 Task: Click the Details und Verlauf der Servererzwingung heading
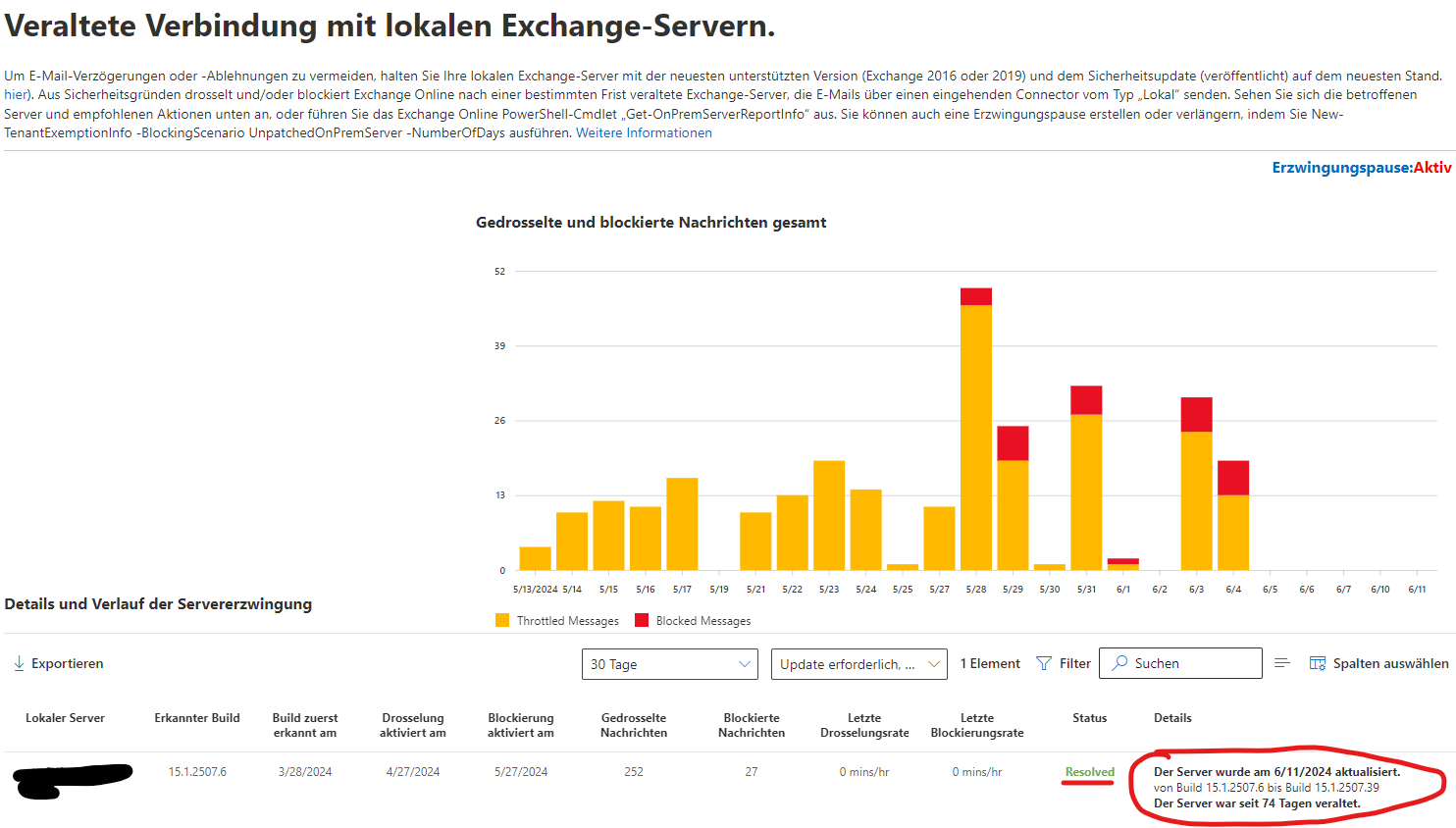[x=158, y=604]
